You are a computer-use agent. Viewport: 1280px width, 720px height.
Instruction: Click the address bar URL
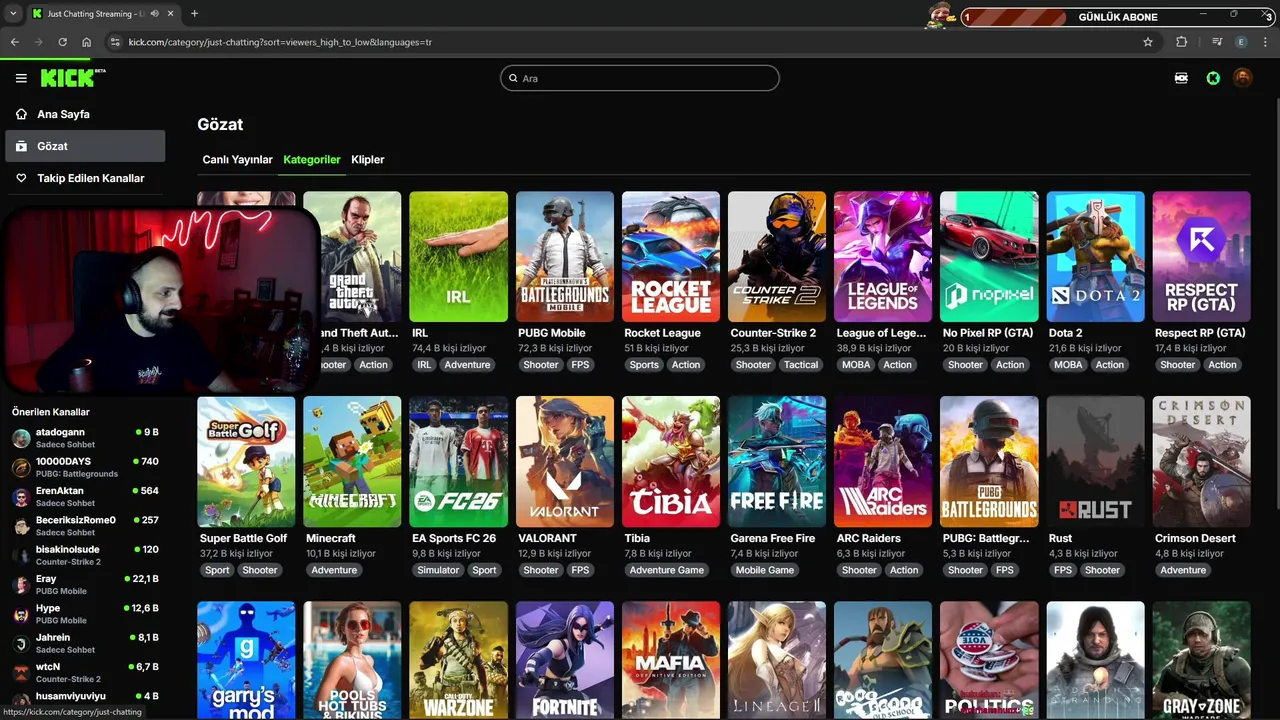280,42
